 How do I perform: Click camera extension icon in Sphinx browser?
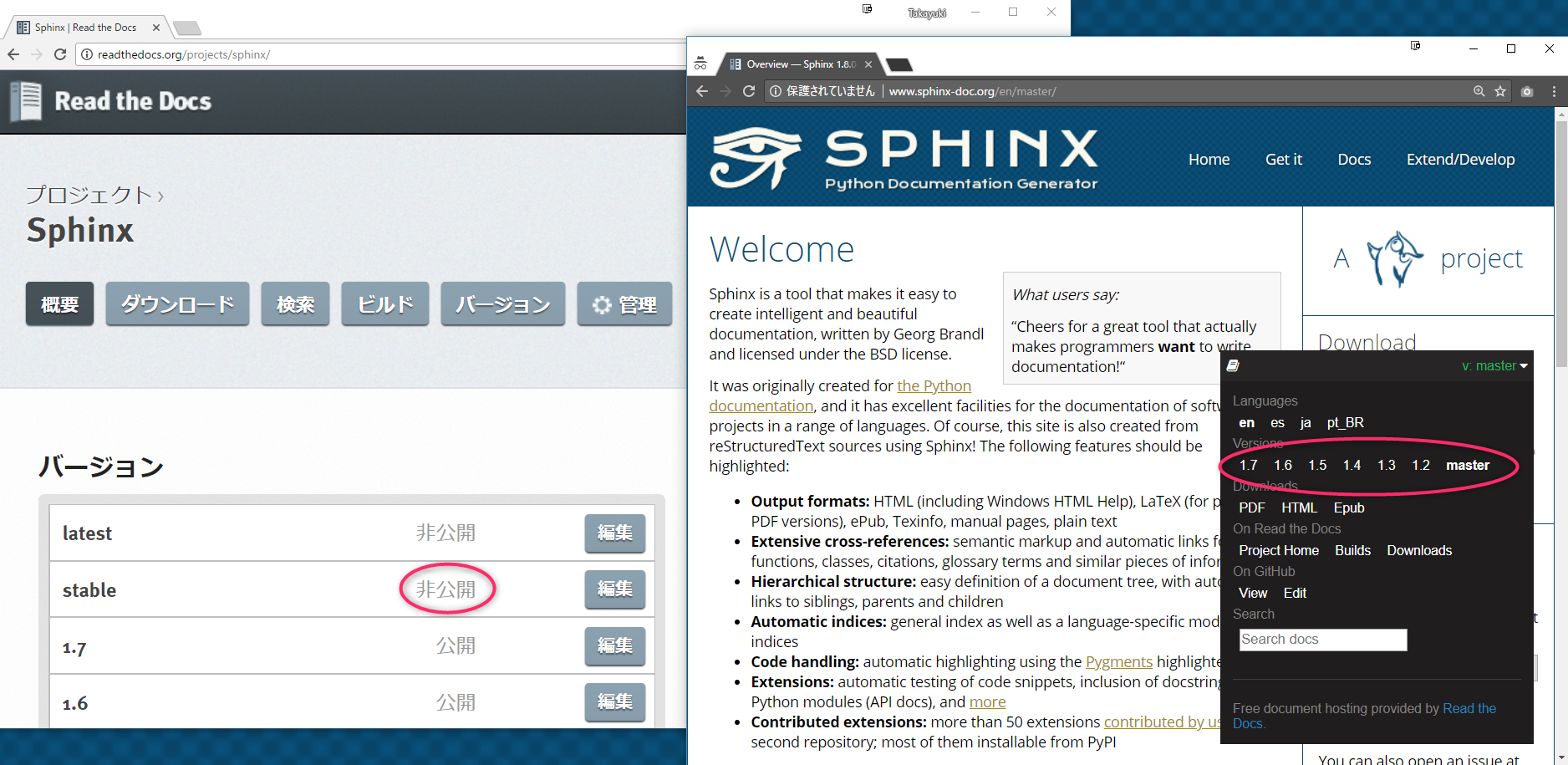1527,91
